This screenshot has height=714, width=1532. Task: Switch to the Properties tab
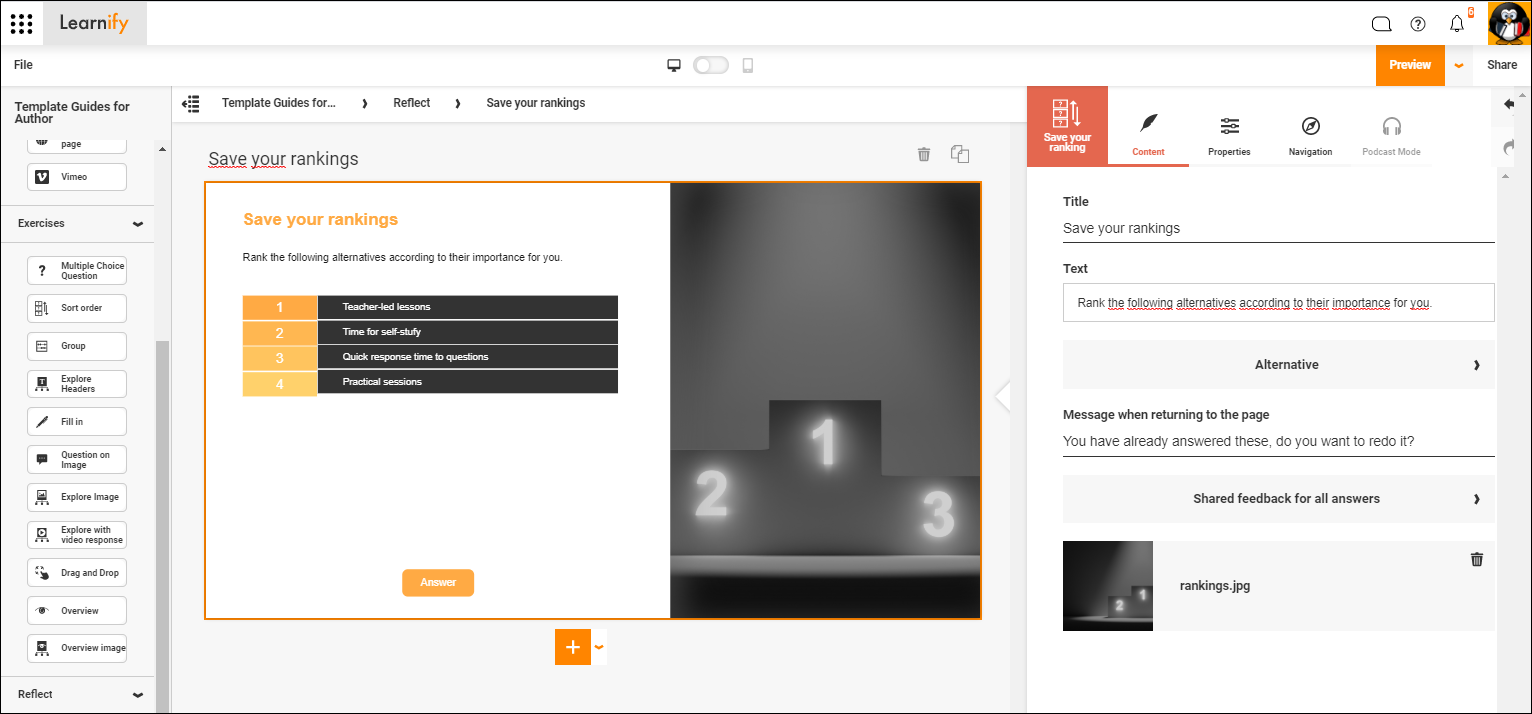click(1229, 135)
